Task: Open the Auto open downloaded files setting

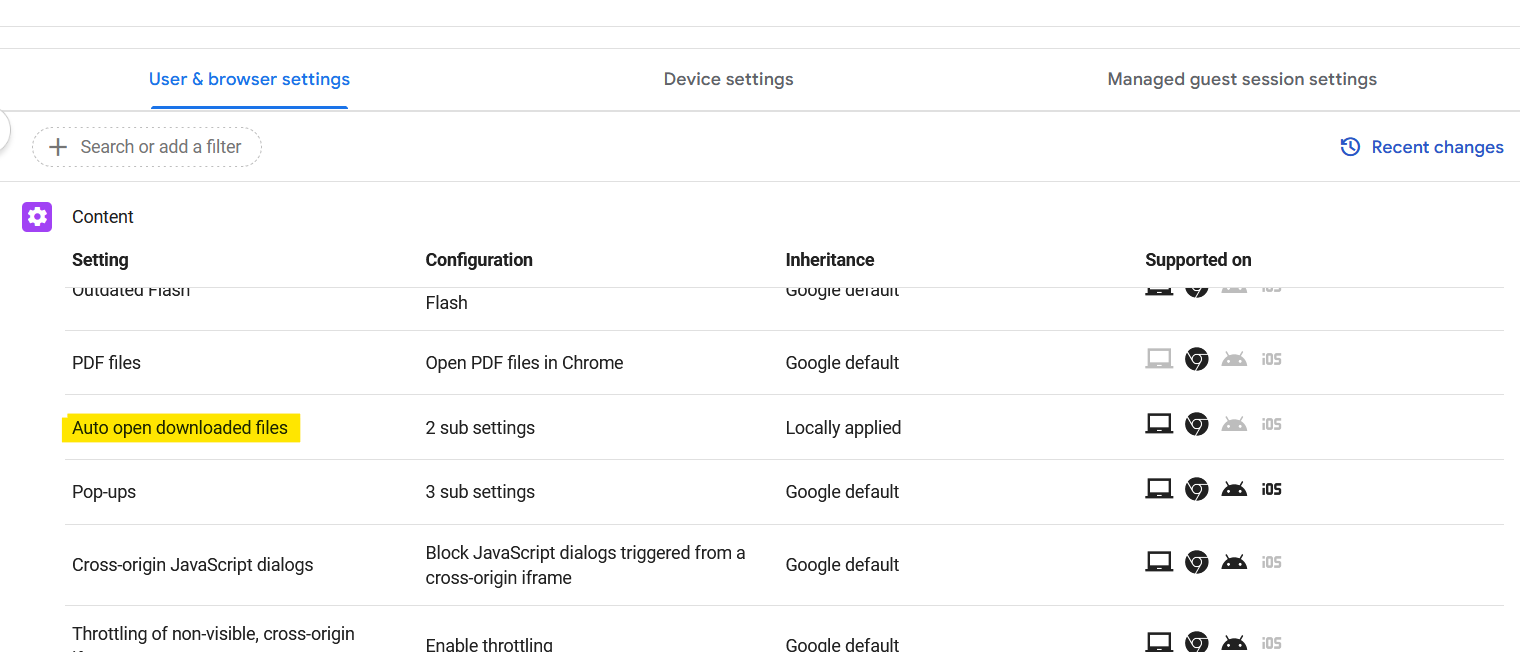Action: coord(181,427)
